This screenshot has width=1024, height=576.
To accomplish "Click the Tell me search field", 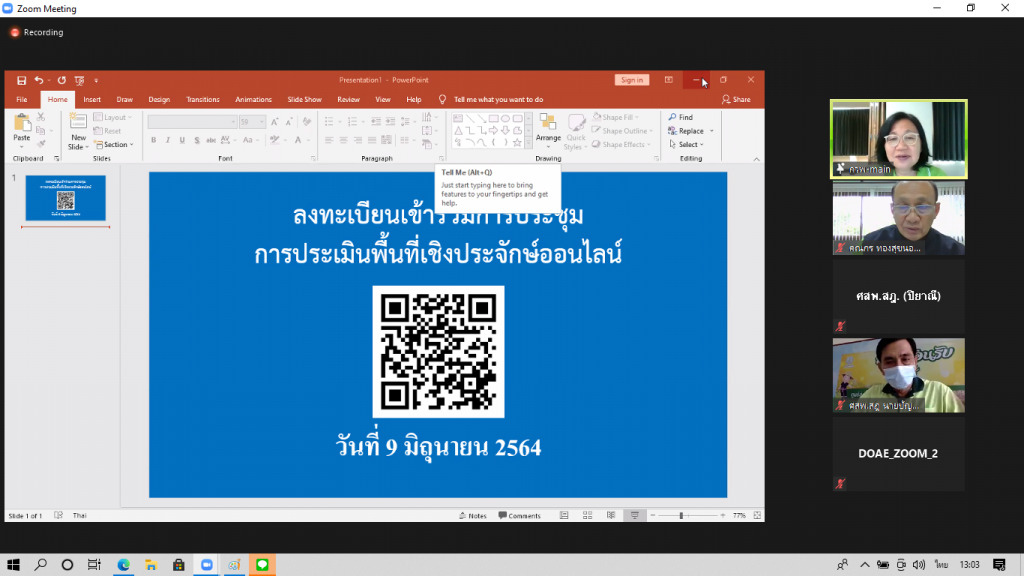I will (498, 99).
